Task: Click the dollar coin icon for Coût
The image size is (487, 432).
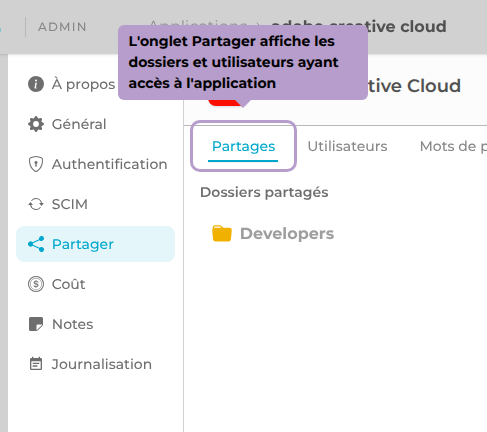Action: click(x=36, y=284)
